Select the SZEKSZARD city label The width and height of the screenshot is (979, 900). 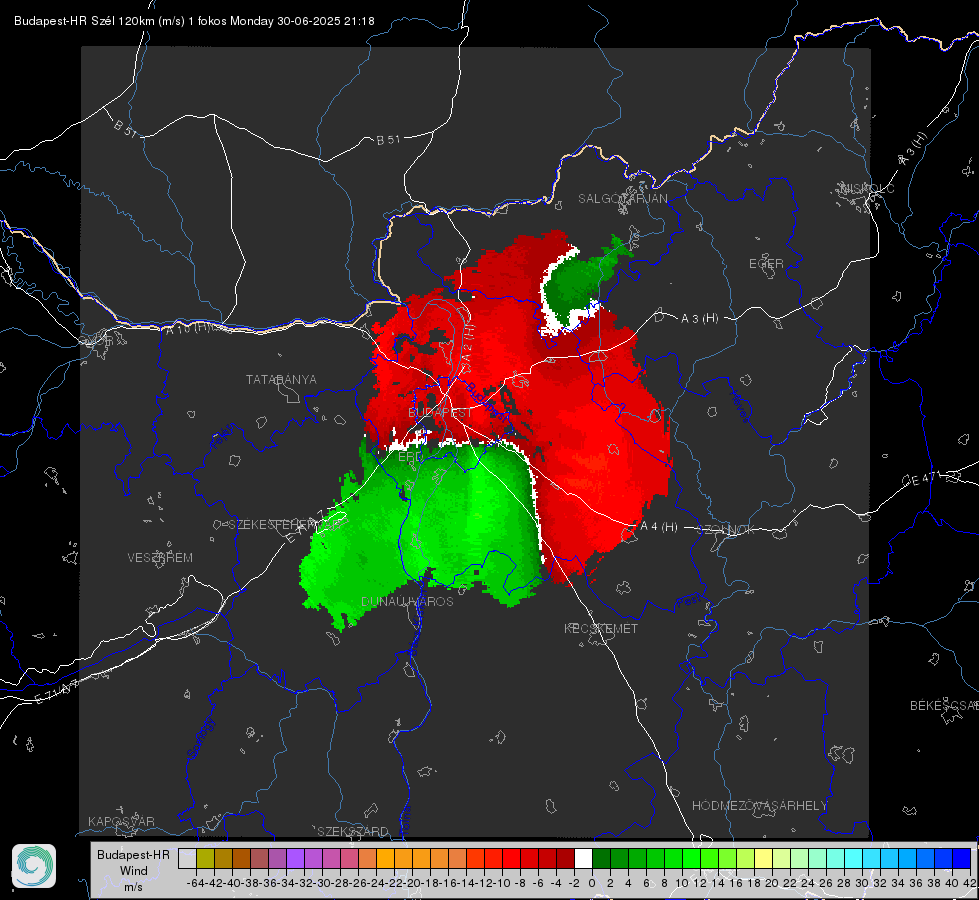coord(353,831)
